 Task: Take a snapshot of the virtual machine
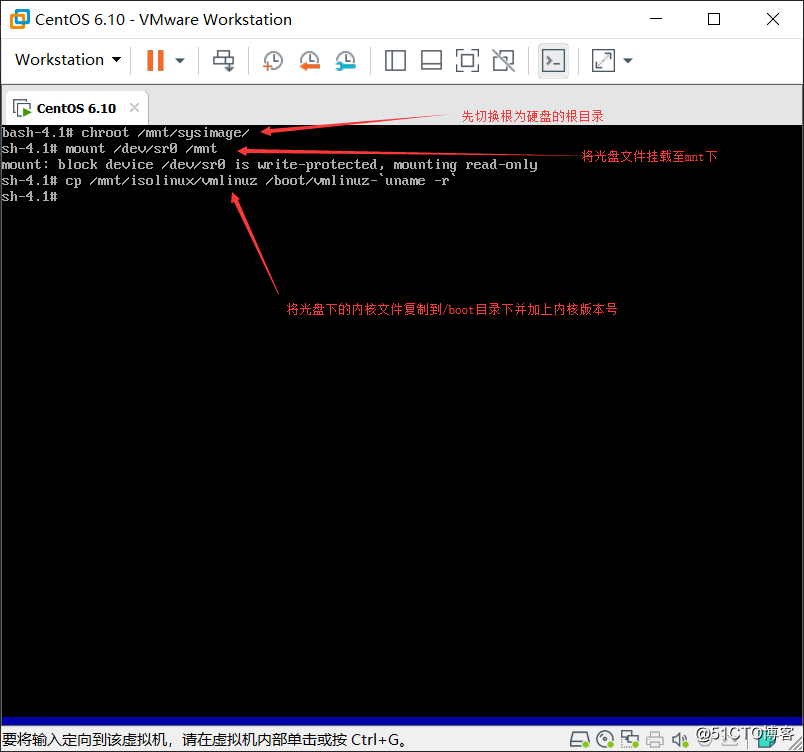coord(272,60)
